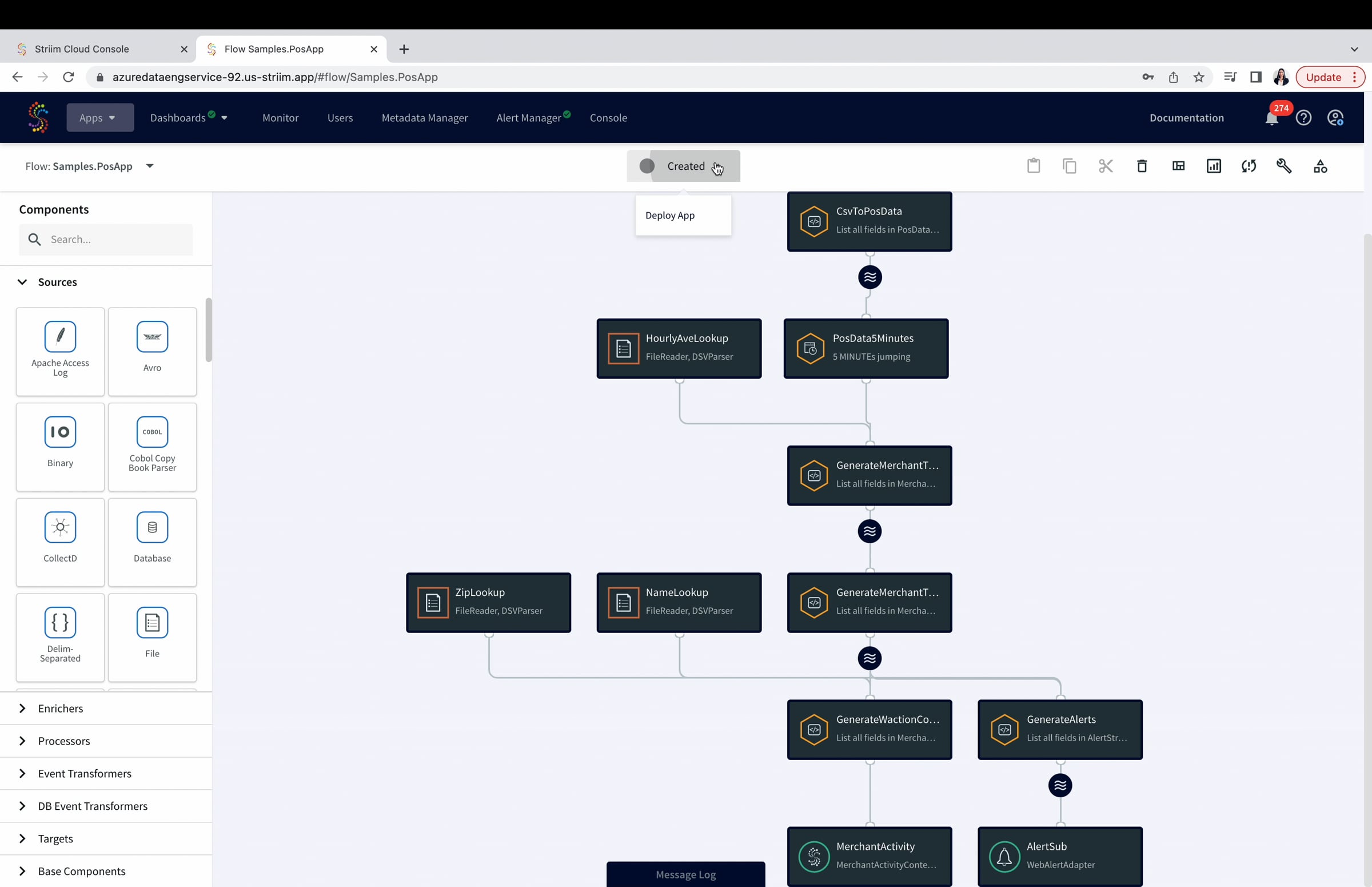Screen dimensions: 1372x887
Task: Switch to the Striim Cloud Console tab
Action: point(82,49)
